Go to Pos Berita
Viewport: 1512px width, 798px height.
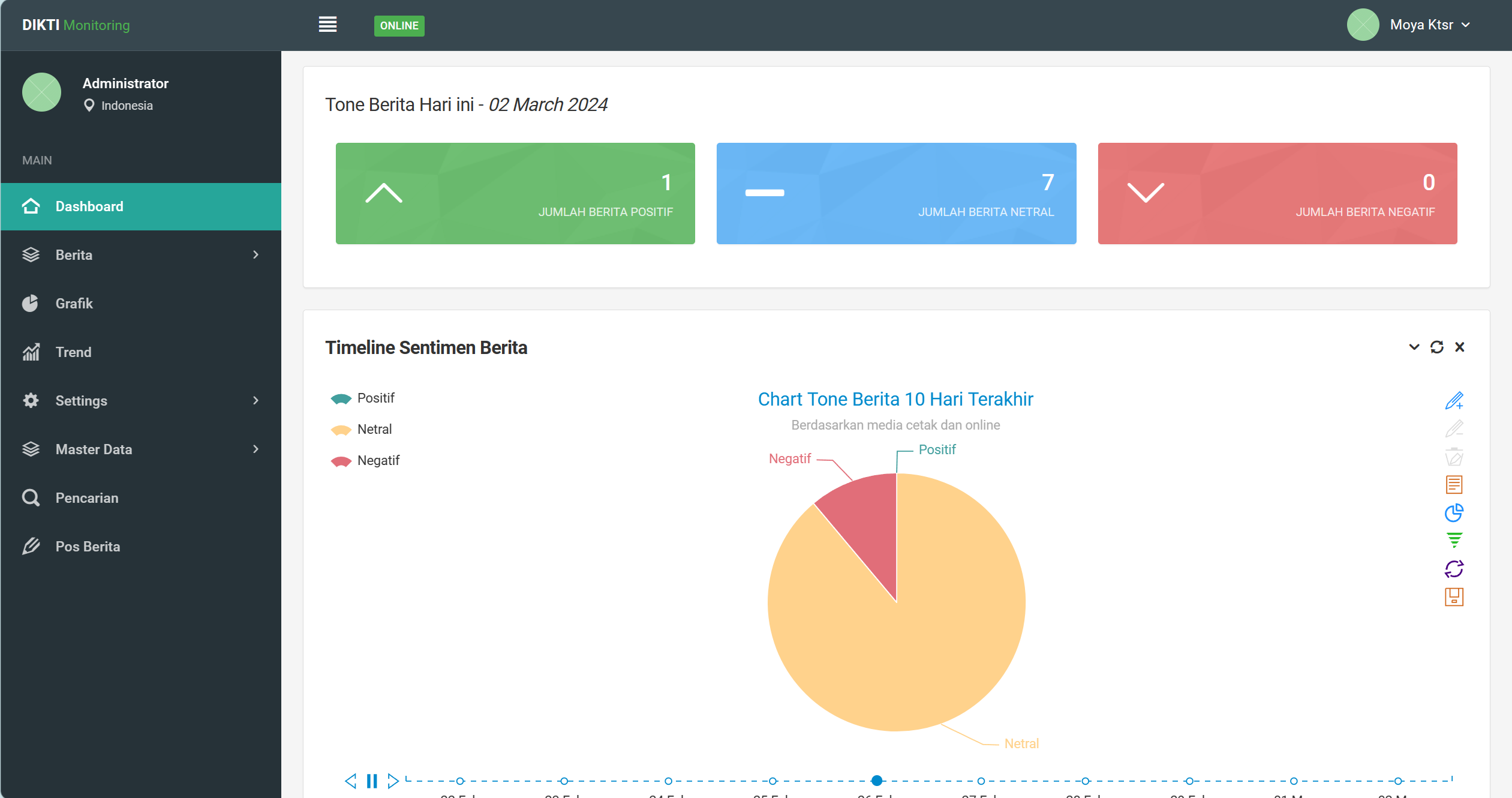tap(141, 547)
